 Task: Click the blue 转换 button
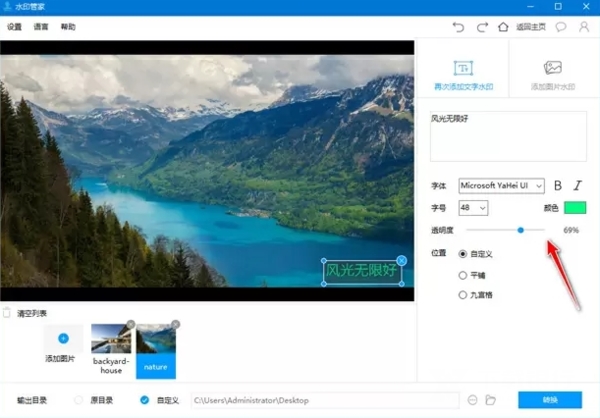coord(549,400)
